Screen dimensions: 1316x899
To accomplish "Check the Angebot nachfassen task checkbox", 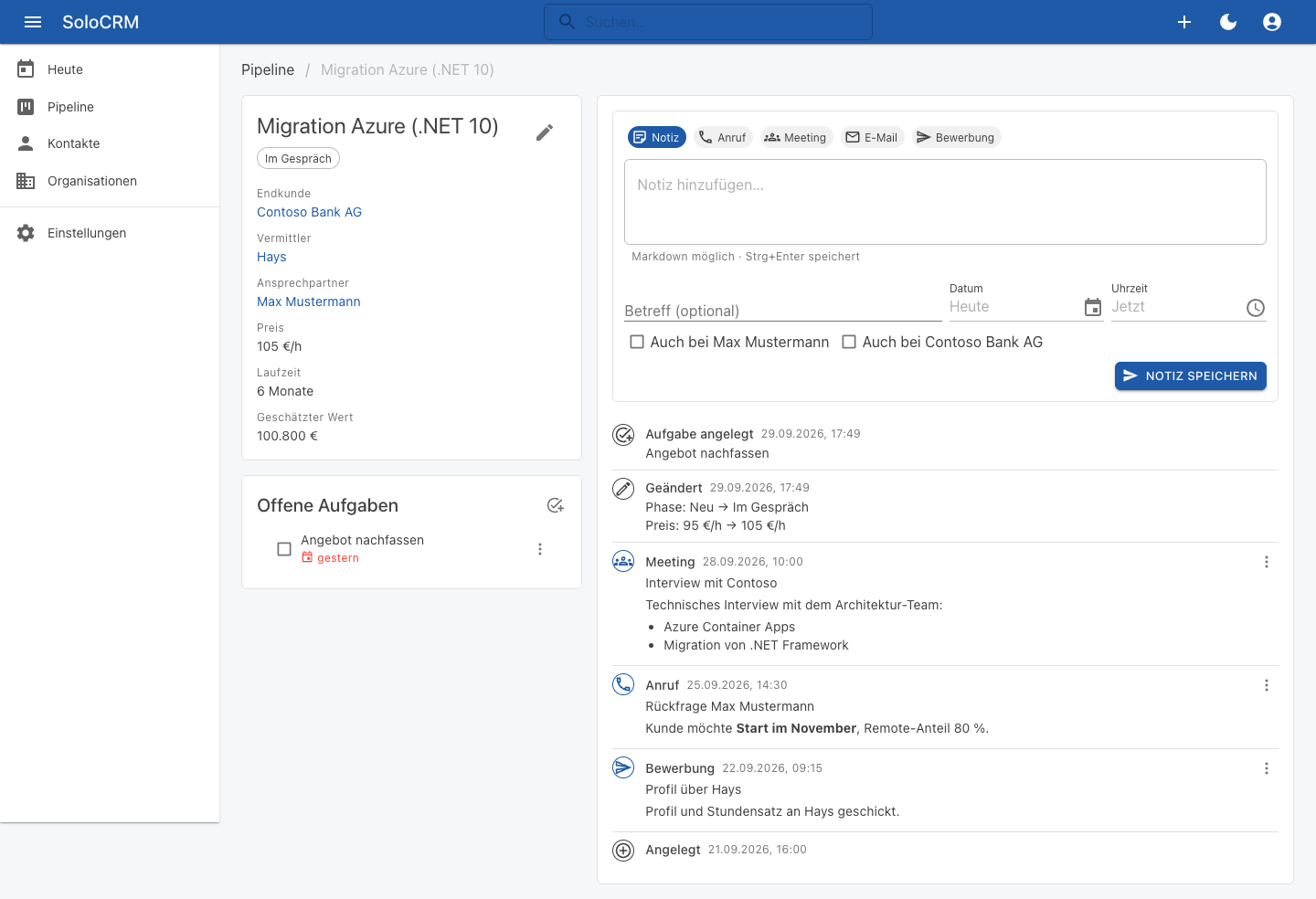I will 284,549.
